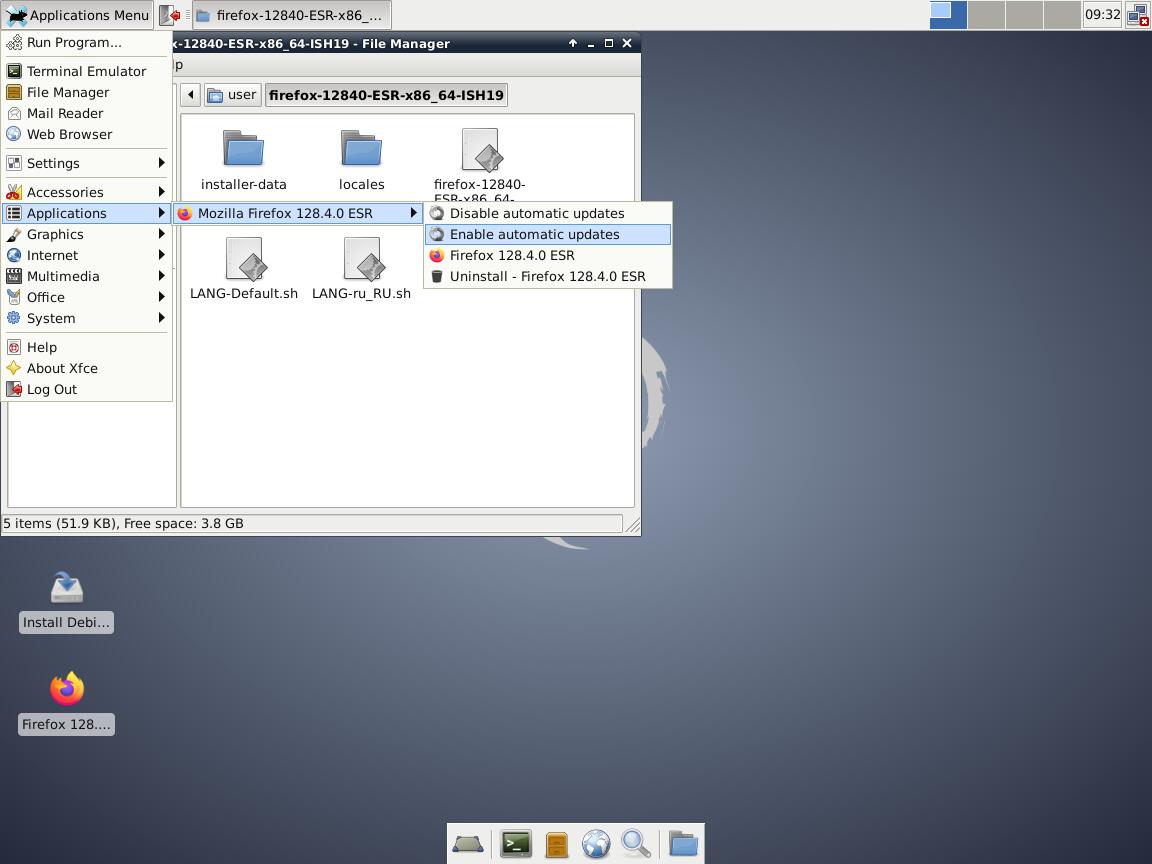Select the firefox-12840-ESR-x86_64 script file
The width and height of the screenshot is (1152, 864).
[479, 165]
